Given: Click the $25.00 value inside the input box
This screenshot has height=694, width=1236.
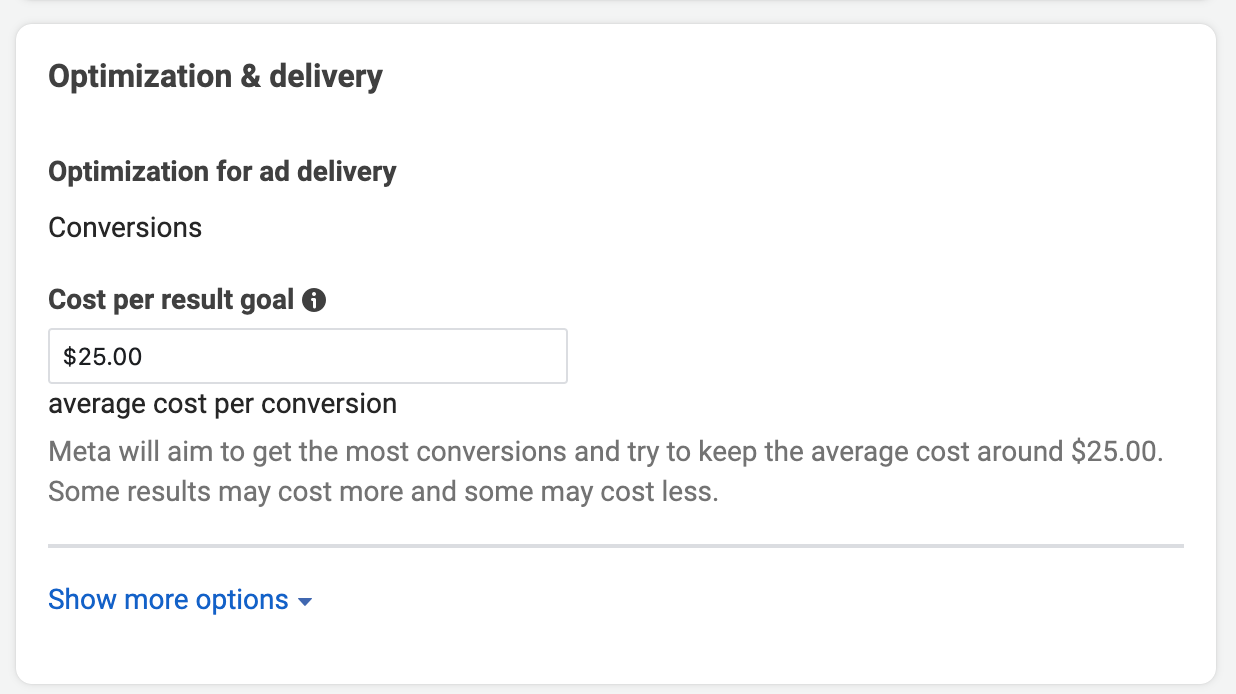Looking at the screenshot, I should click(x=103, y=357).
